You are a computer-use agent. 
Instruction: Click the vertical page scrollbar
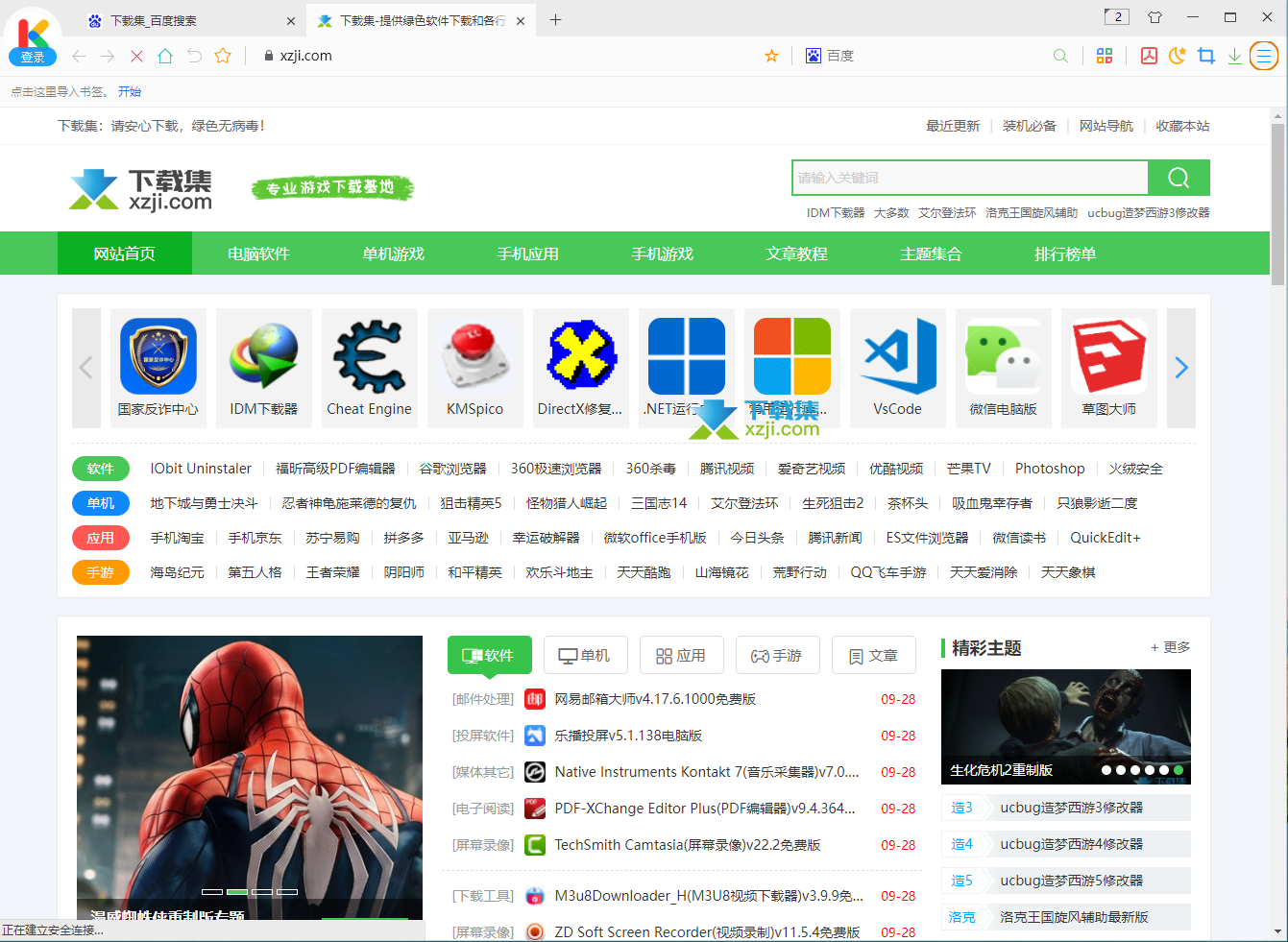coord(1277,205)
